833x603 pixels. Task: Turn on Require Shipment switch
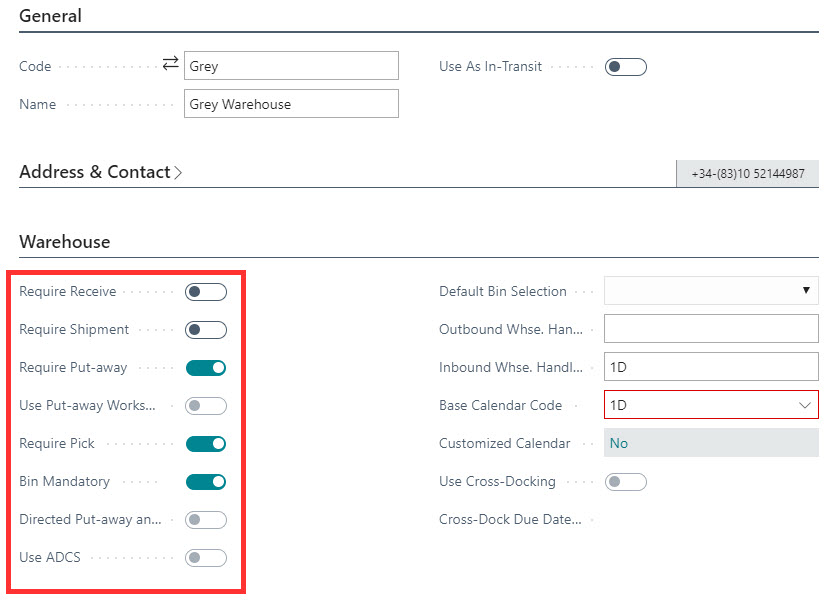pyautogui.click(x=206, y=330)
